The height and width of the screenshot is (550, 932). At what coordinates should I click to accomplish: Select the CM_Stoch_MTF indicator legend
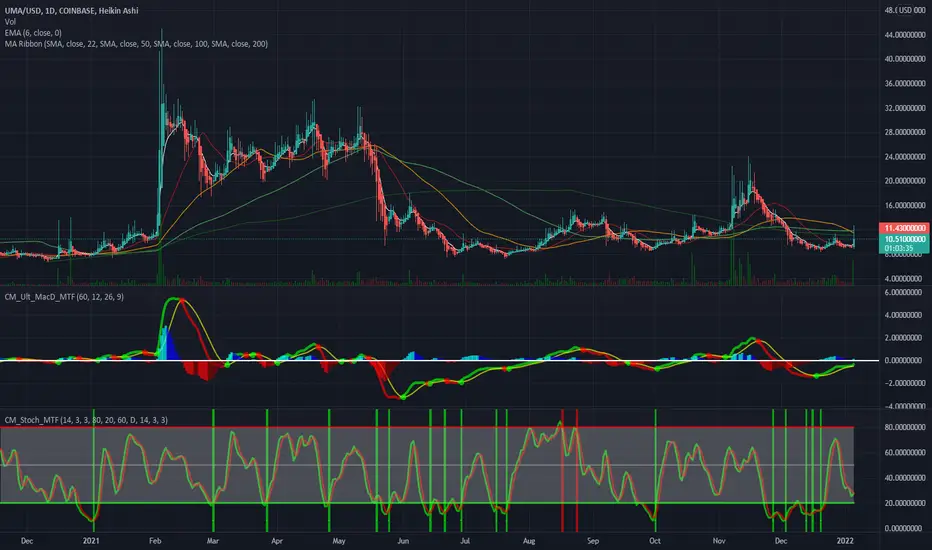point(86,420)
